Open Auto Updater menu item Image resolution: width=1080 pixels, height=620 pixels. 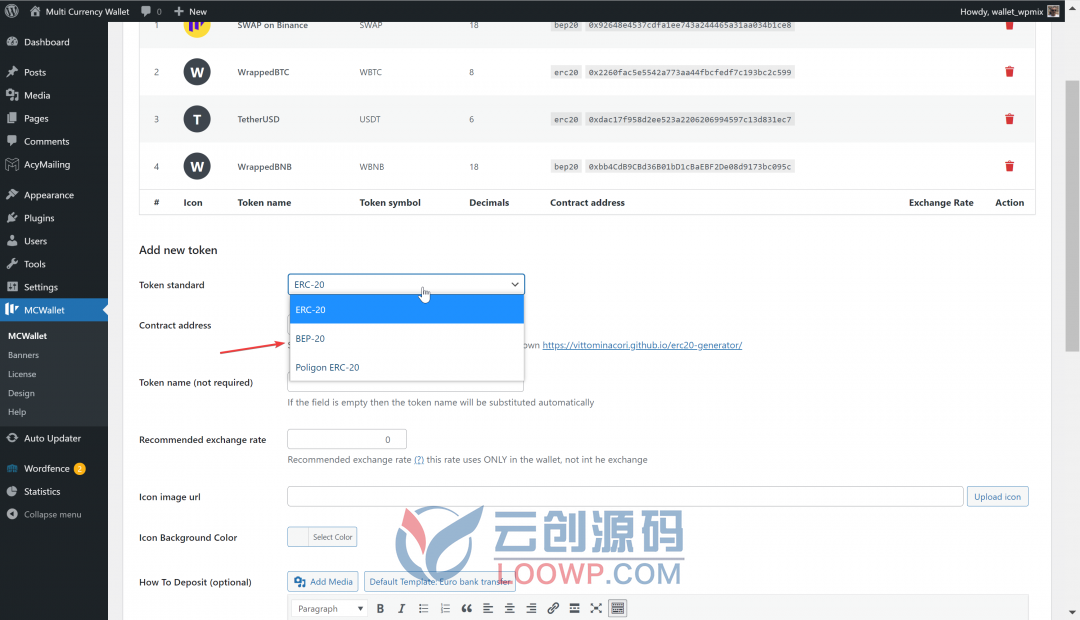tap(54, 438)
